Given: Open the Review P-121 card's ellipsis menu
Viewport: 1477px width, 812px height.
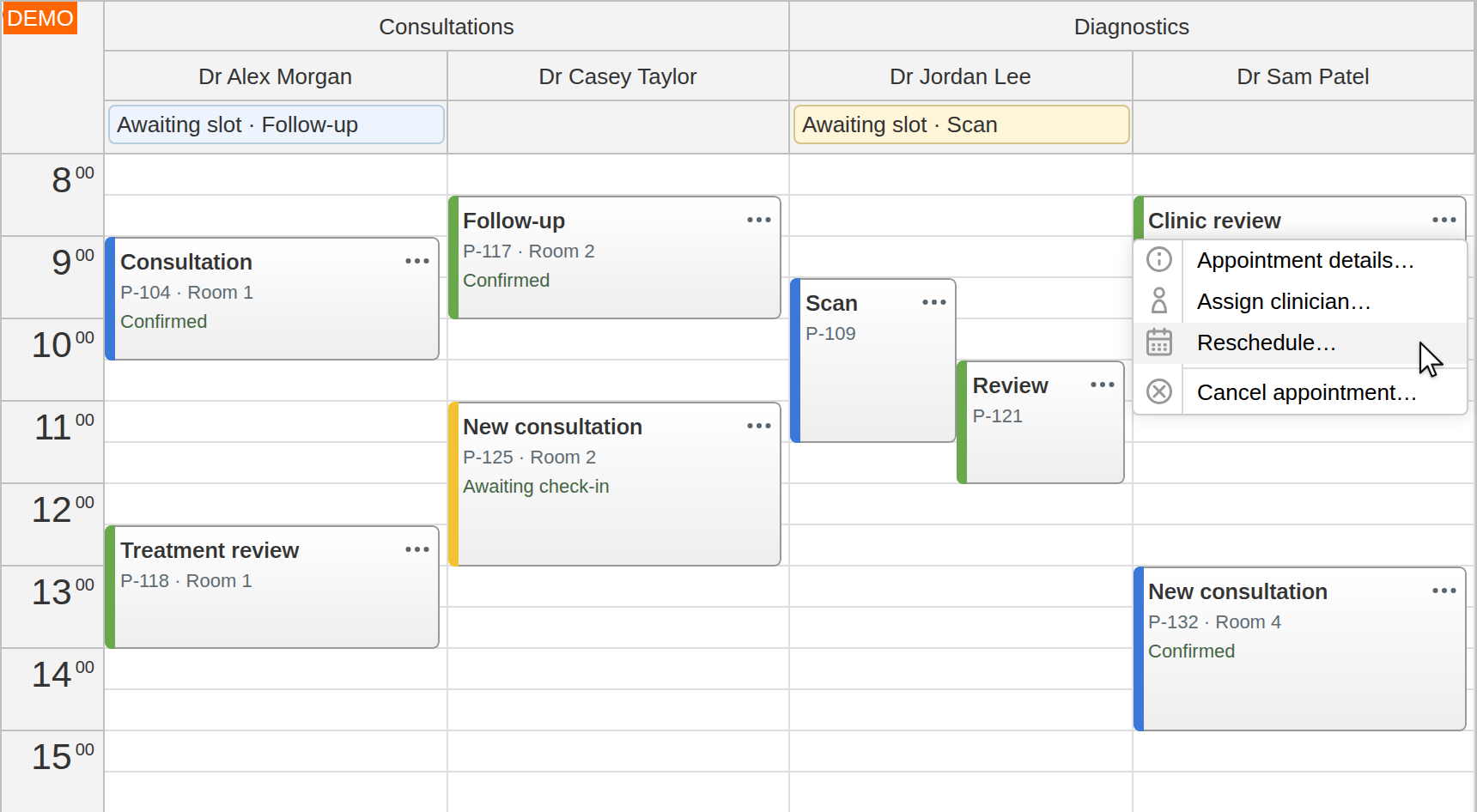Looking at the screenshot, I should click(x=1103, y=385).
